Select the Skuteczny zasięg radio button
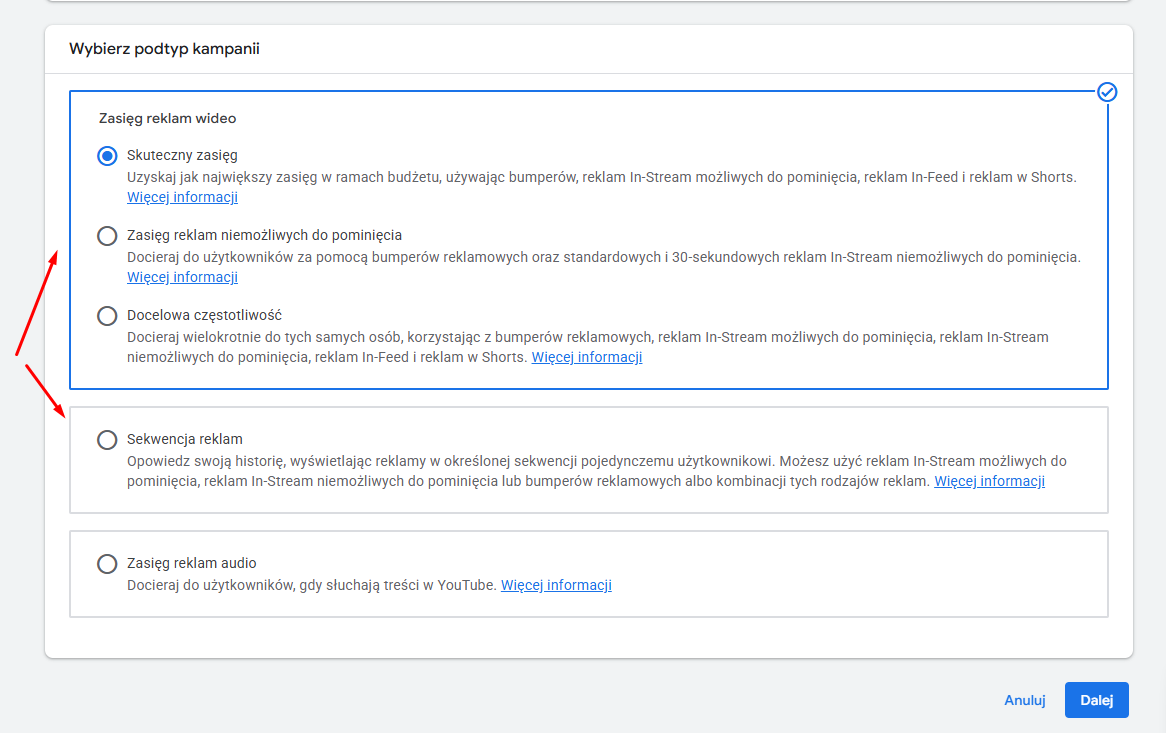1166x733 pixels. (x=107, y=156)
